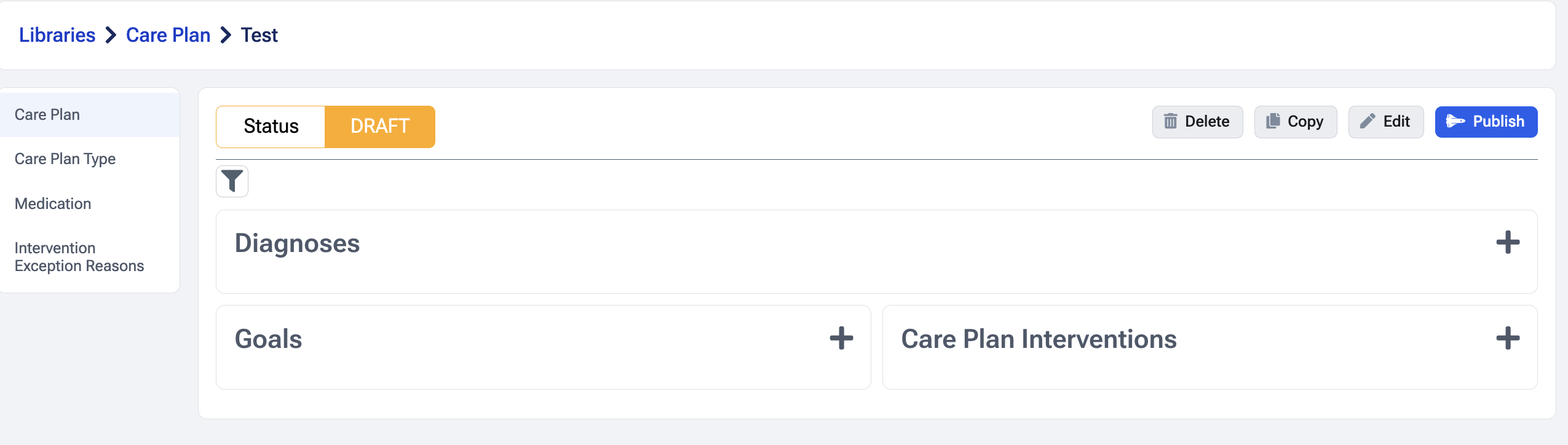Go back to Care Plan breadcrumb
Viewport: 1568px width, 445px height.
168,35
